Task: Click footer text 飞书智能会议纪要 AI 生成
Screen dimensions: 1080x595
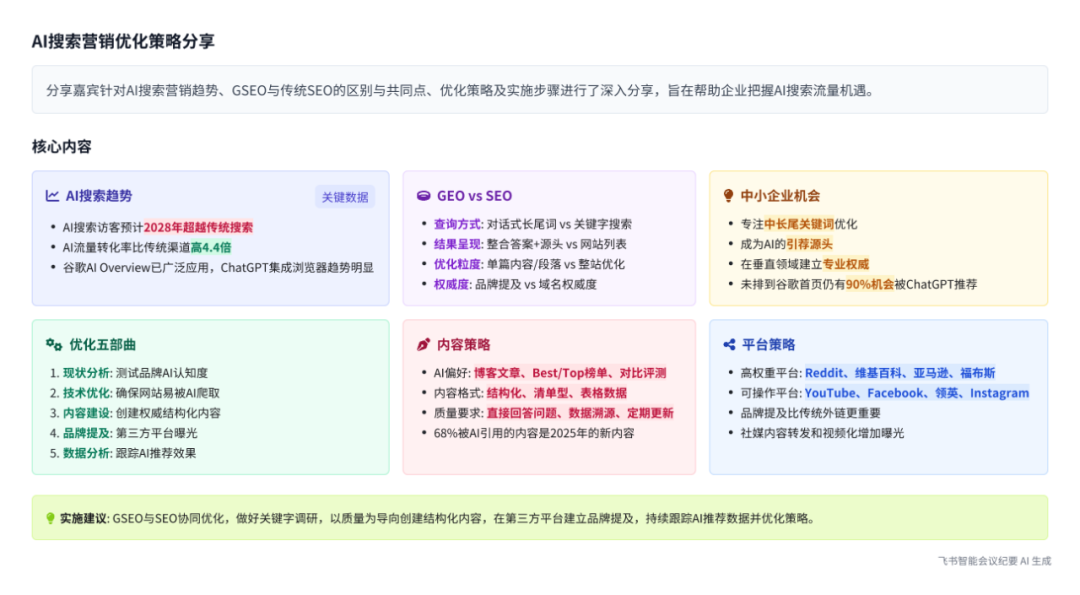Action: [x=994, y=561]
